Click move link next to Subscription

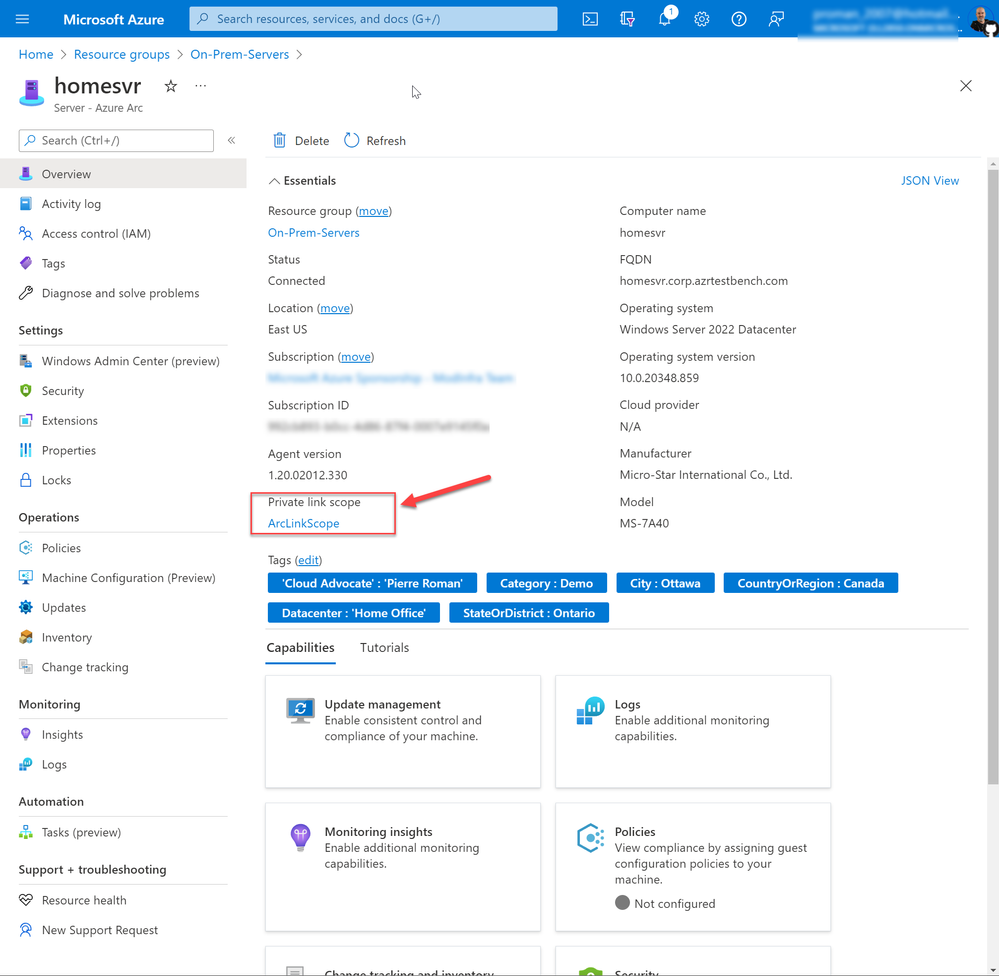click(356, 357)
